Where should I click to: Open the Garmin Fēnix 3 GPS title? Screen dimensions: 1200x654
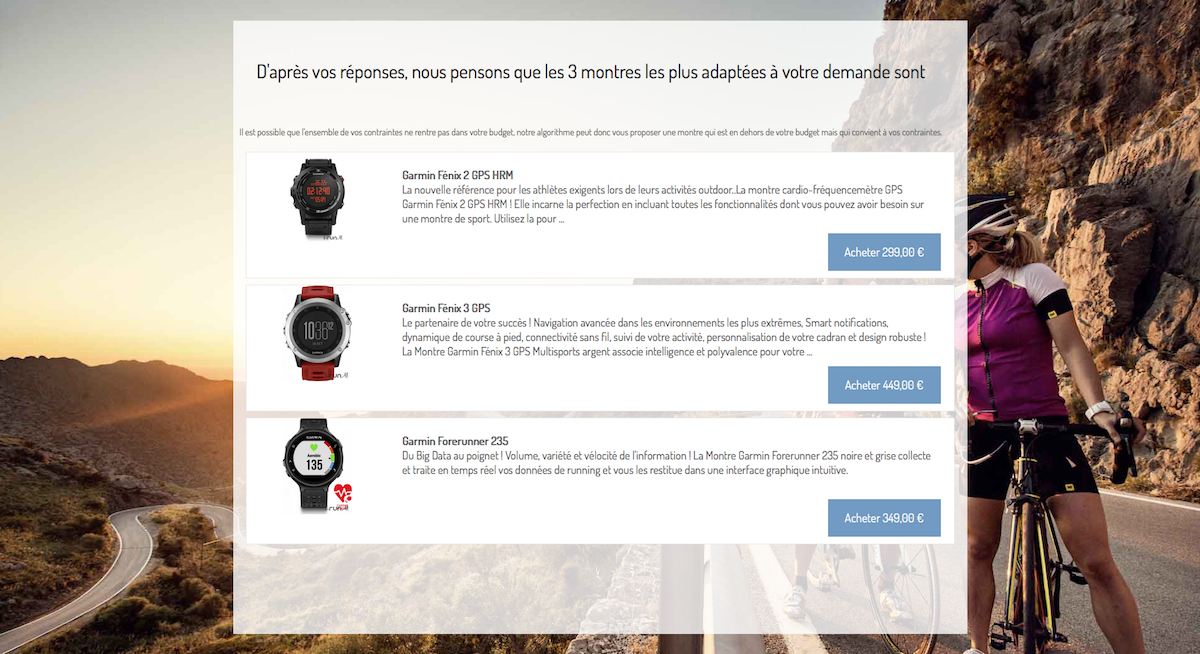coord(446,308)
